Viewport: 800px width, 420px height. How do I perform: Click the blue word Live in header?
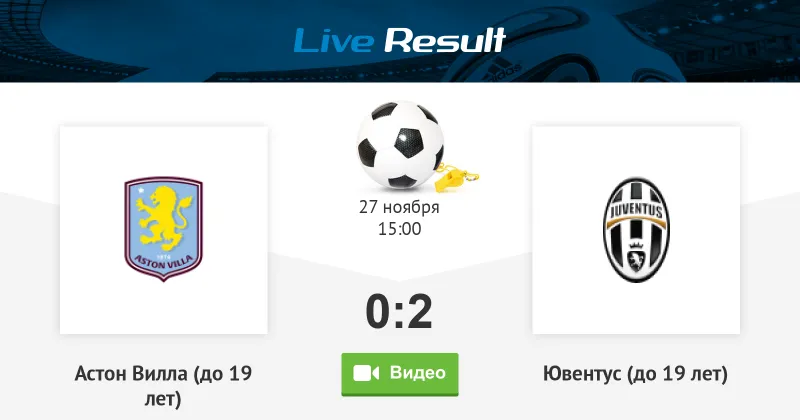334,40
